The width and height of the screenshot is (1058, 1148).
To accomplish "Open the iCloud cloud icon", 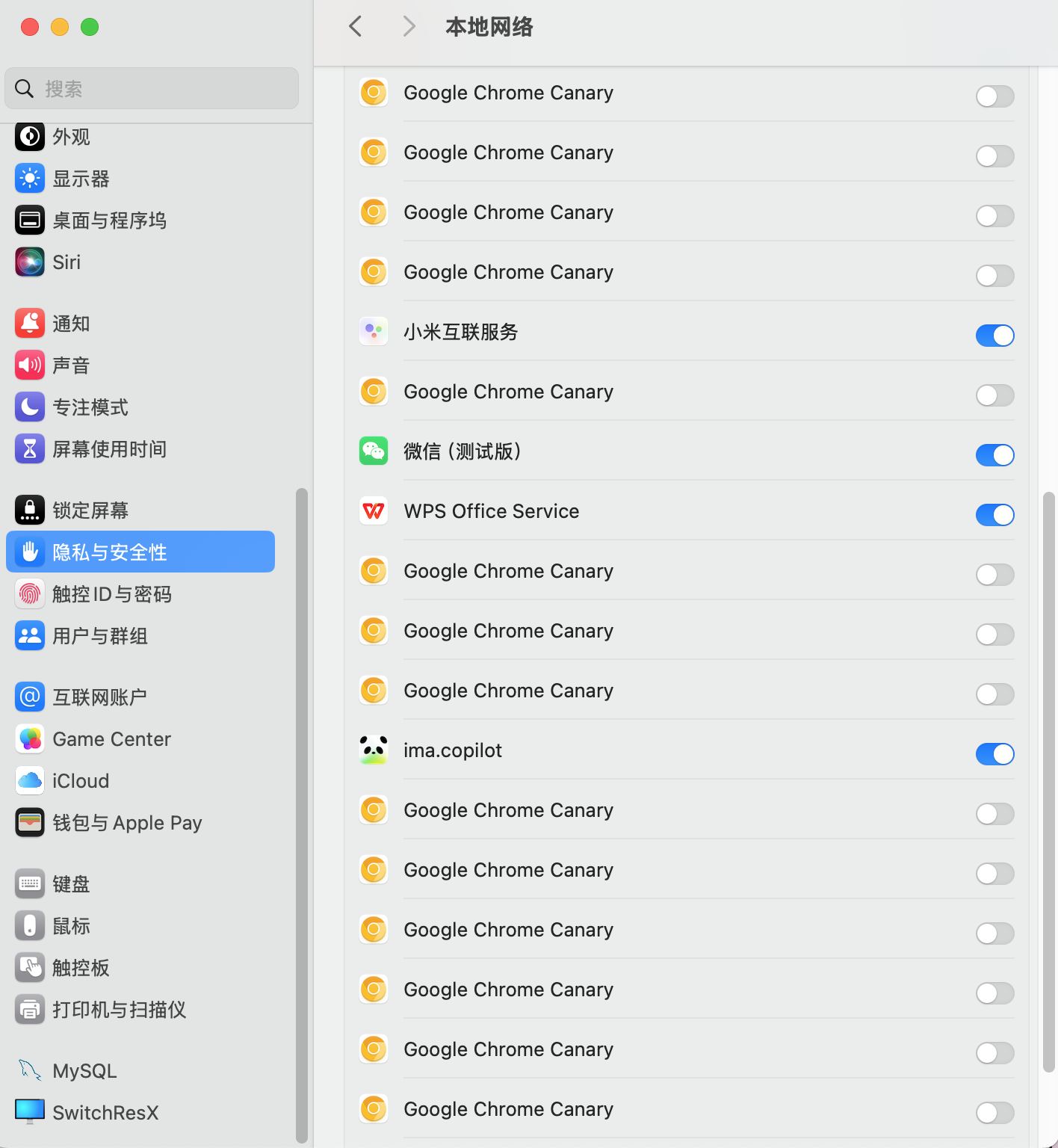I will pyautogui.click(x=30, y=781).
